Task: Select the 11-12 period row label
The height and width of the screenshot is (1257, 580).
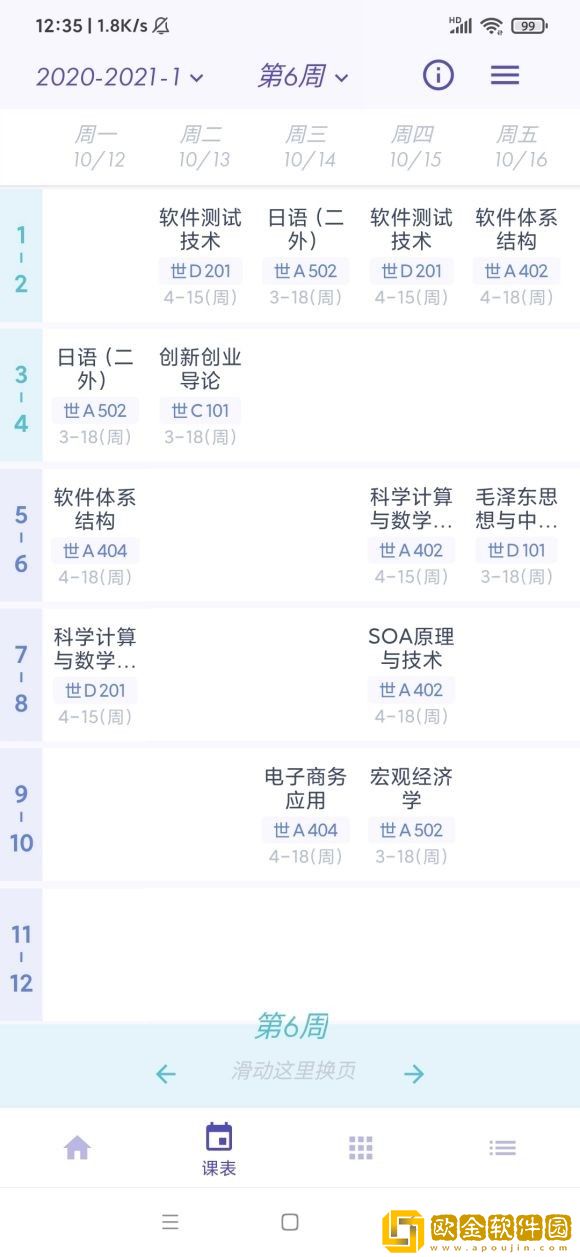Action: 21,958
